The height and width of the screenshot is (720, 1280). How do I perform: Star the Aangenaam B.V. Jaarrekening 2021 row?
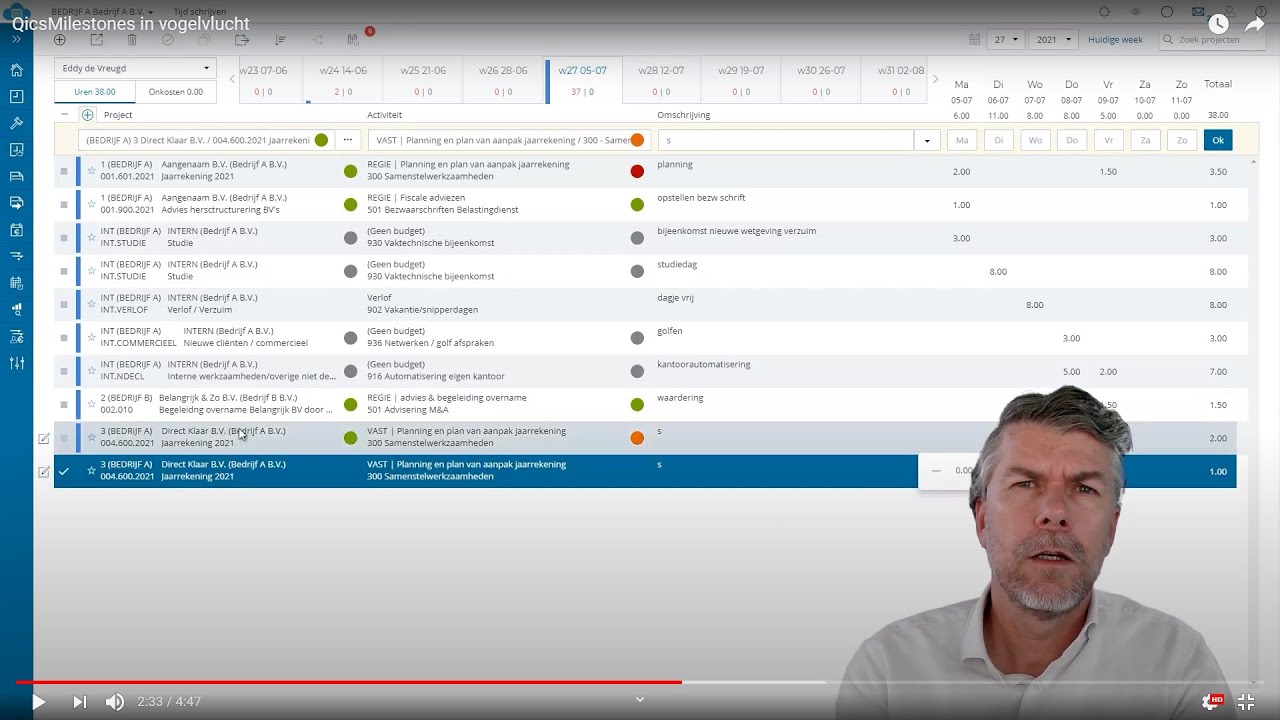pyautogui.click(x=91, y=171)
